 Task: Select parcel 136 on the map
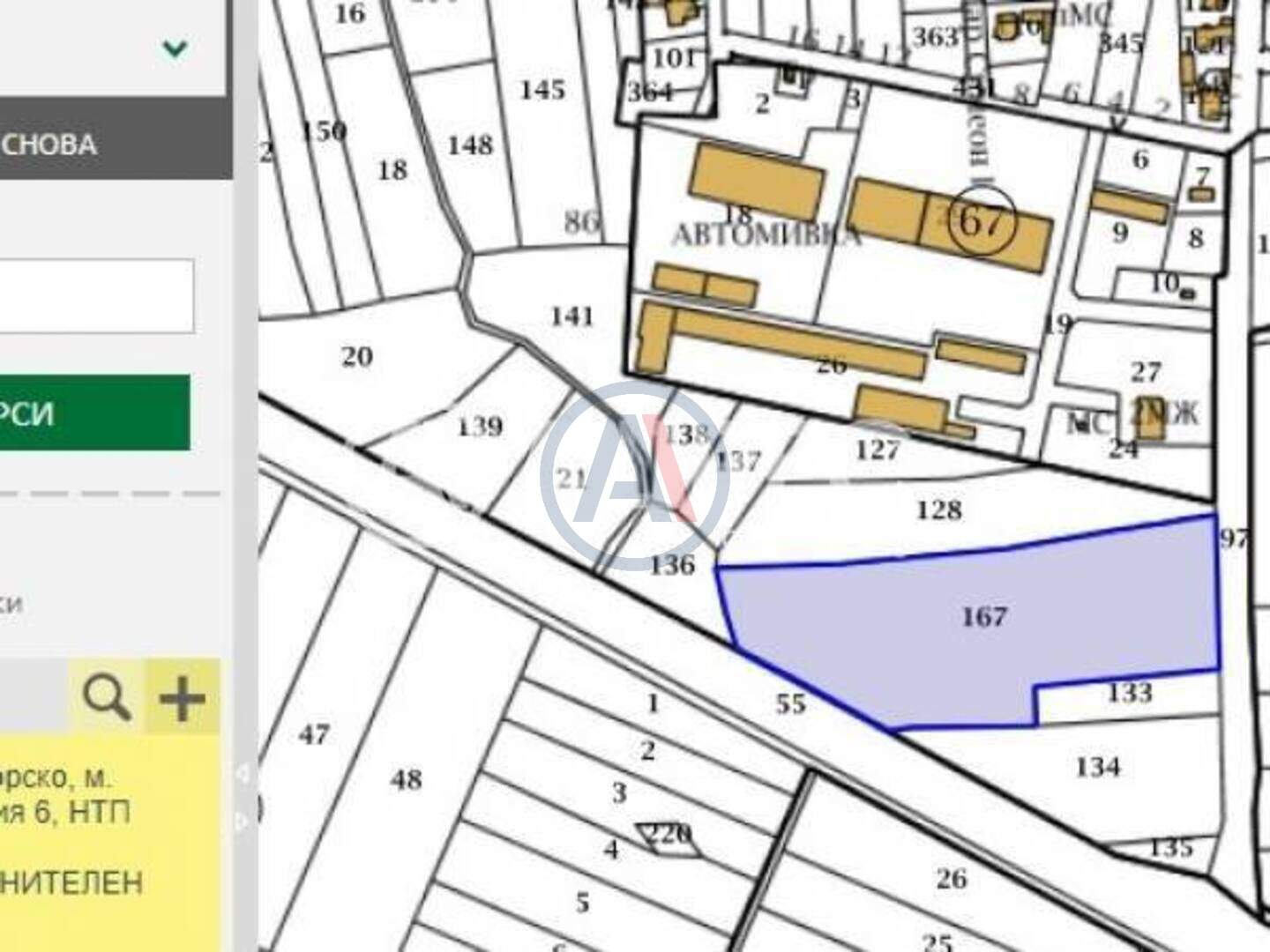672,564
